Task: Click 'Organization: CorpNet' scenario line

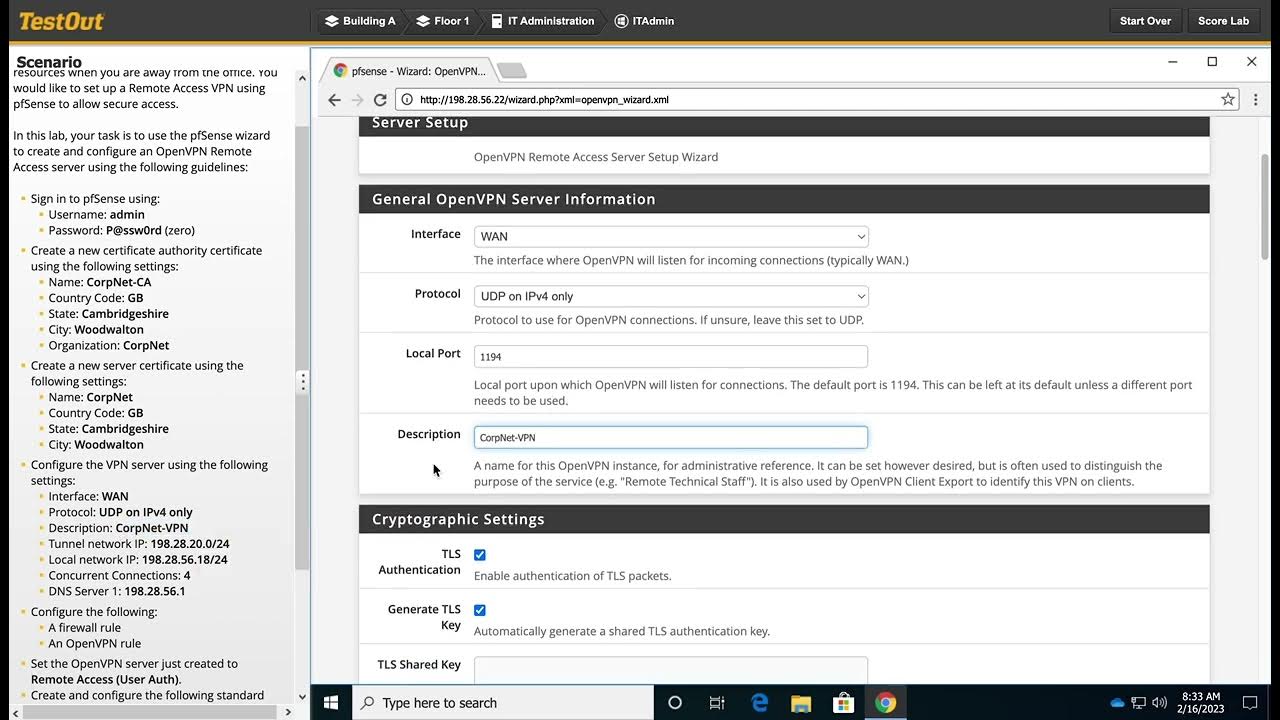Action: (109, 346)
